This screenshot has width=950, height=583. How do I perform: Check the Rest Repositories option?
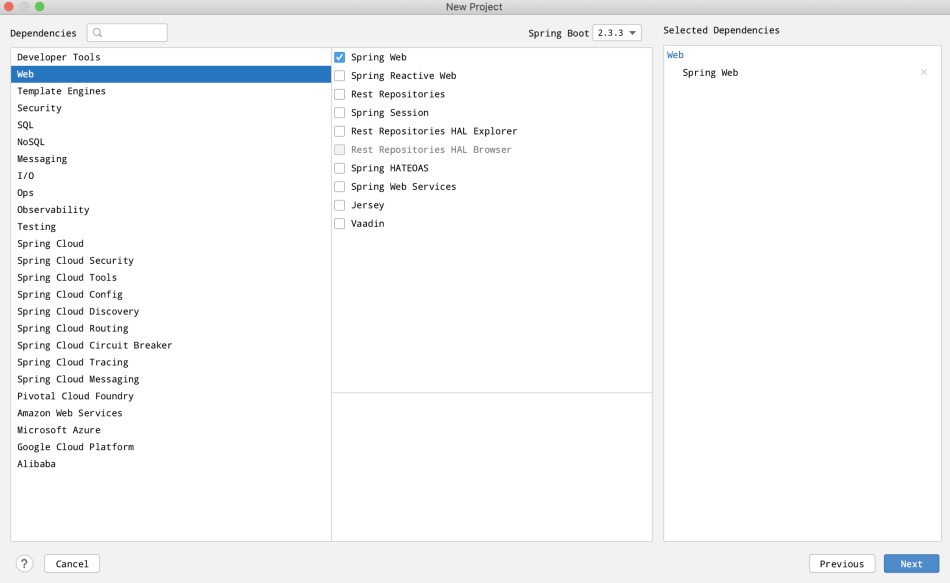click(340, 94)
